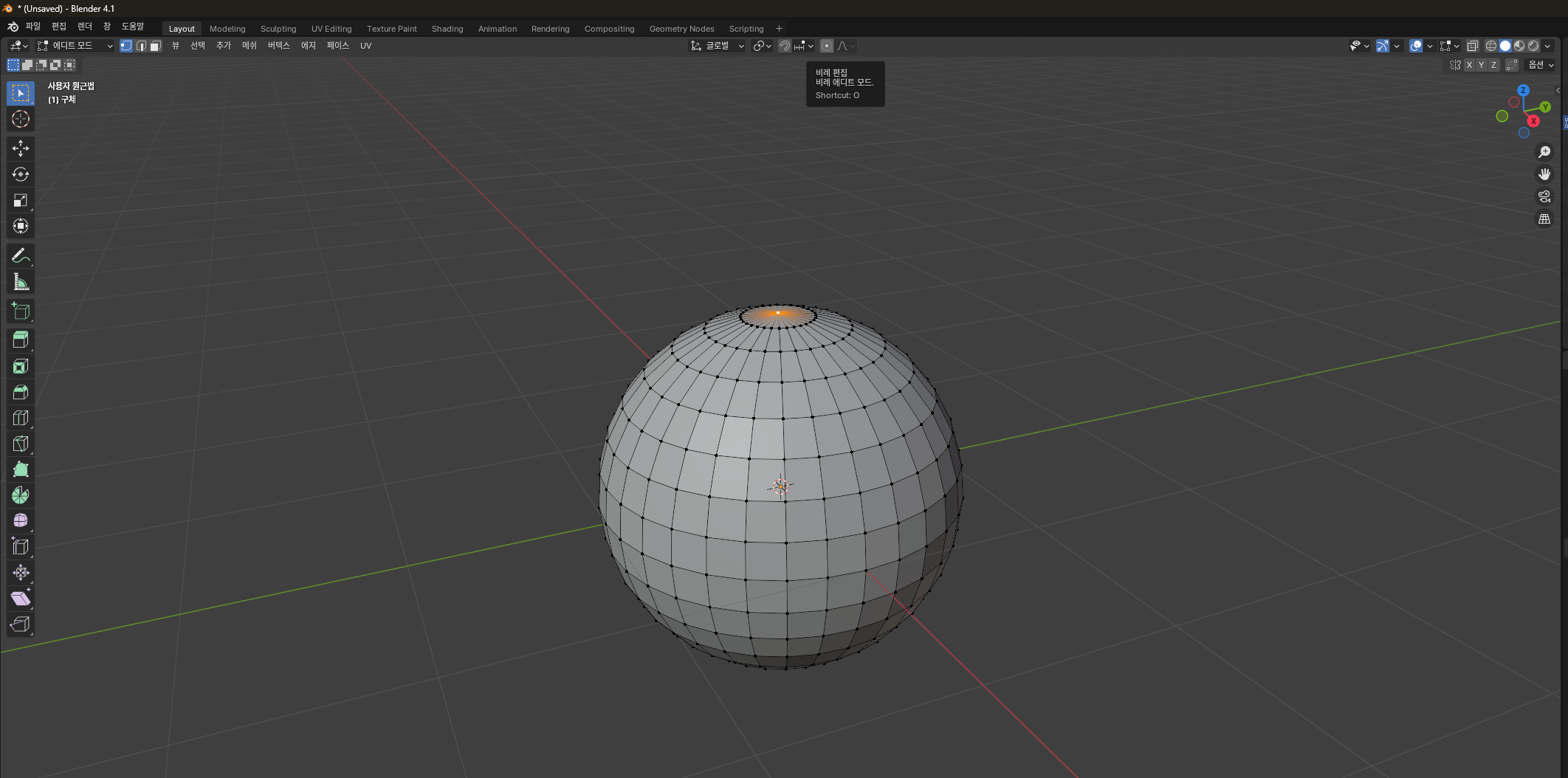Open the editor type dropdown
This screenshot has width=1568, height=778.
[x=18, y=46]
